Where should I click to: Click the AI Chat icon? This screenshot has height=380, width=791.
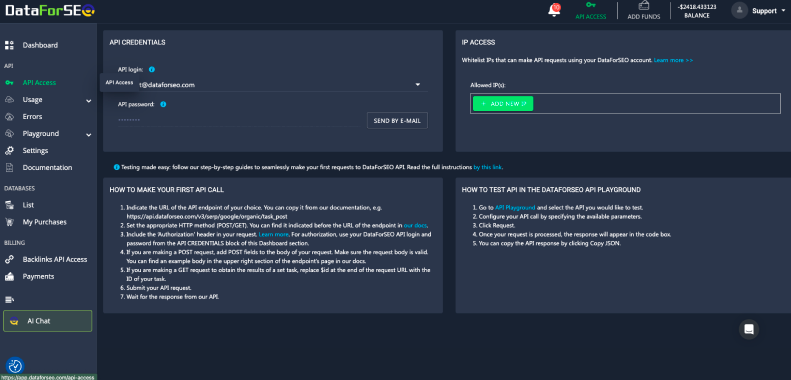coord(15,321)
